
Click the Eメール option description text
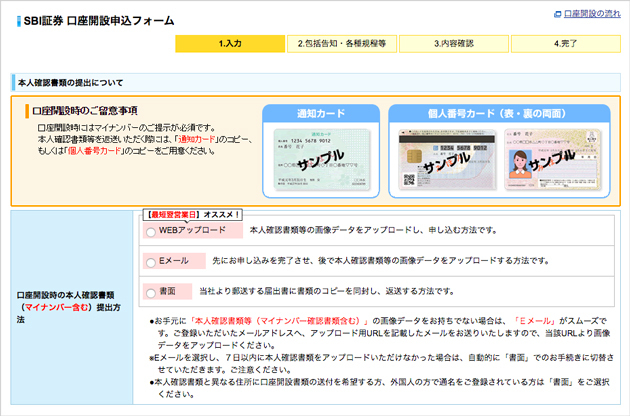(381, 261)
